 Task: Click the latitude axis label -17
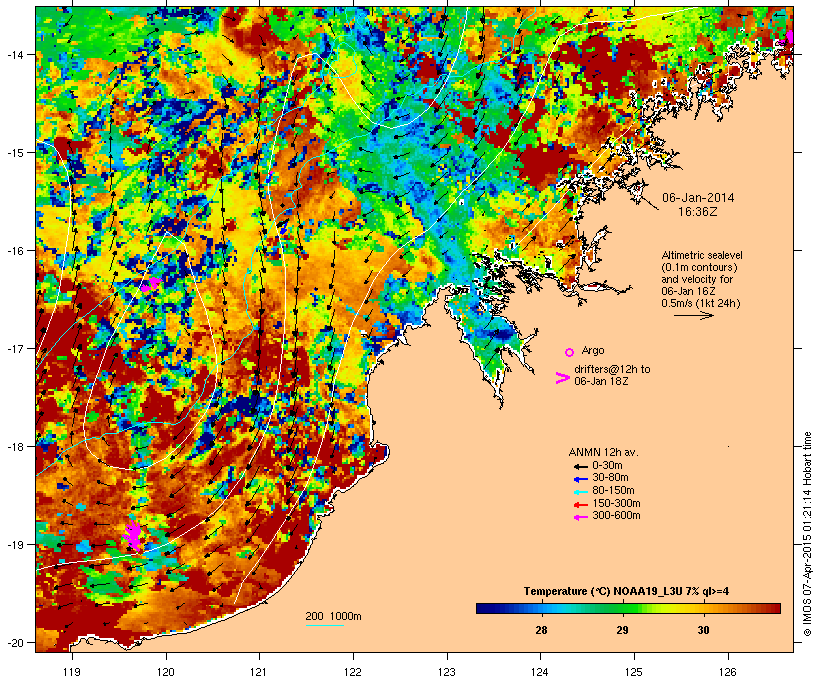(x=14, y=348)
